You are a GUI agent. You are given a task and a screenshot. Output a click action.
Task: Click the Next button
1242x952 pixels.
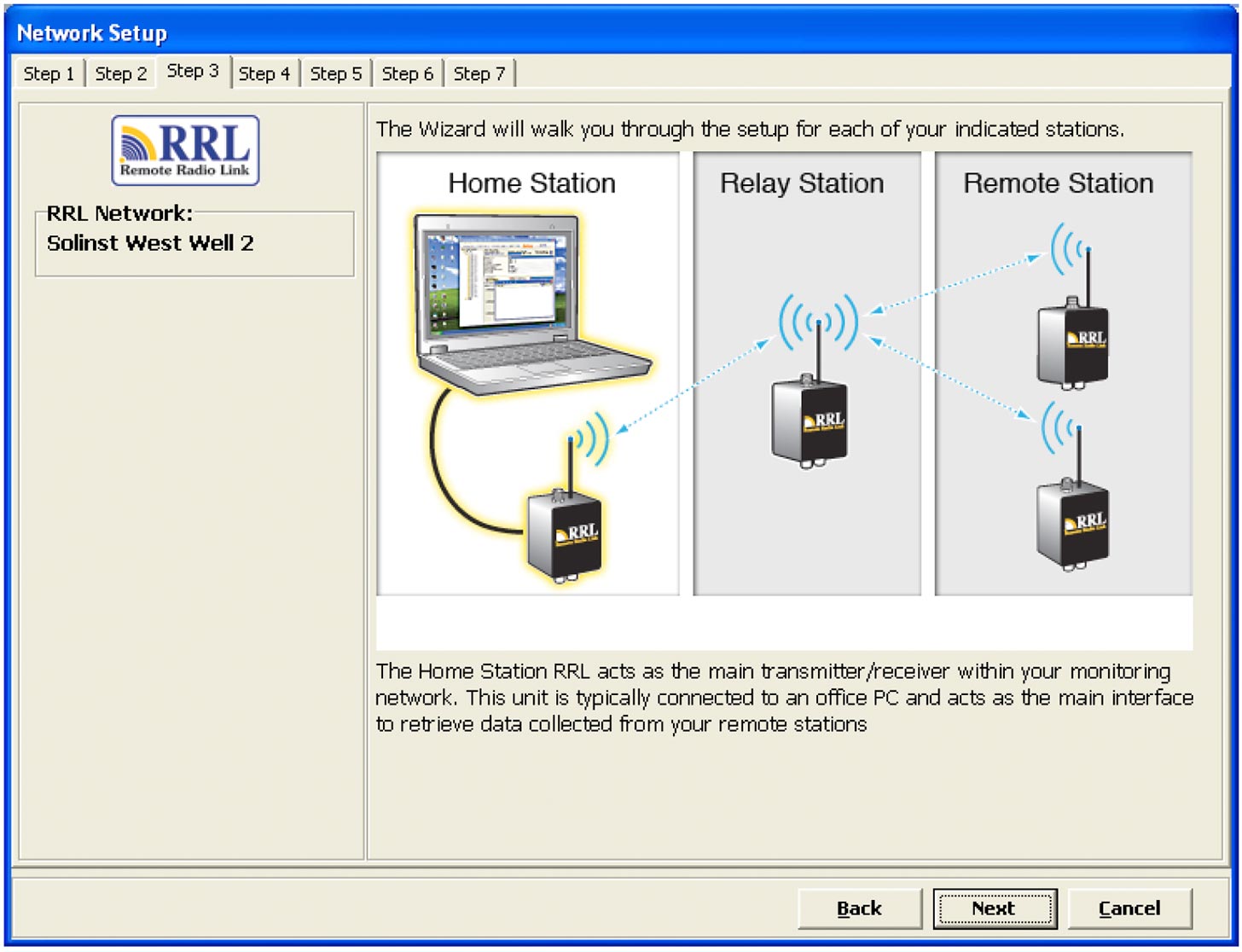pyautogui.click(x=995, y=908)
